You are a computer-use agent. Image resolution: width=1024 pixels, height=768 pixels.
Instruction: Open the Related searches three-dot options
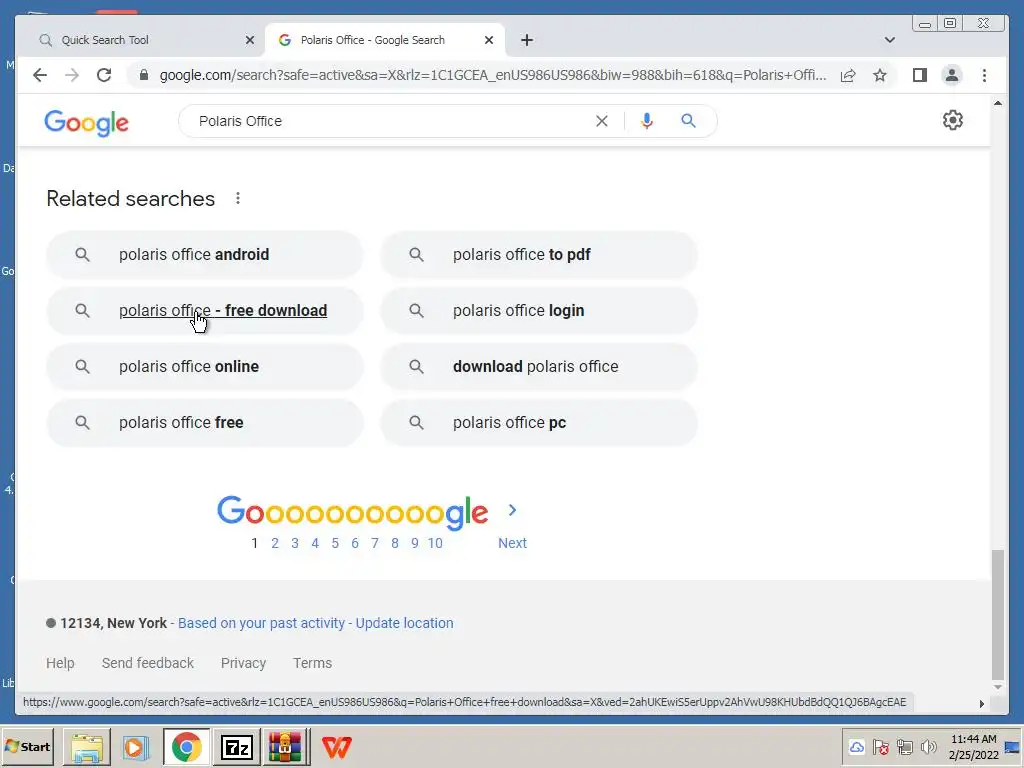click(x=238, y=198)
